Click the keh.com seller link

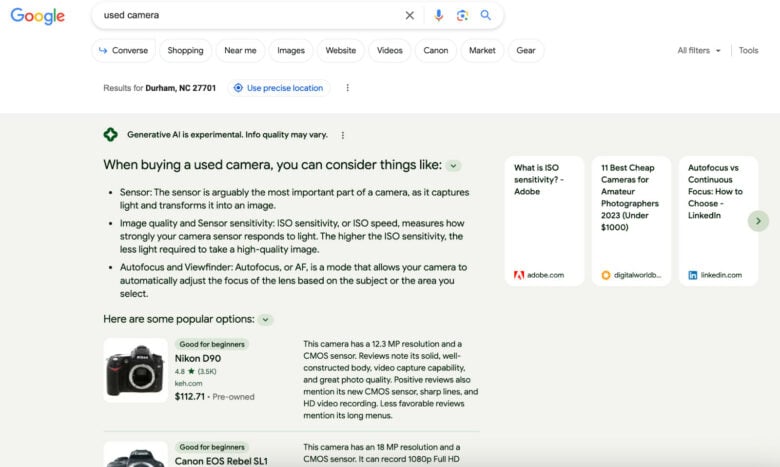point(188,383)
